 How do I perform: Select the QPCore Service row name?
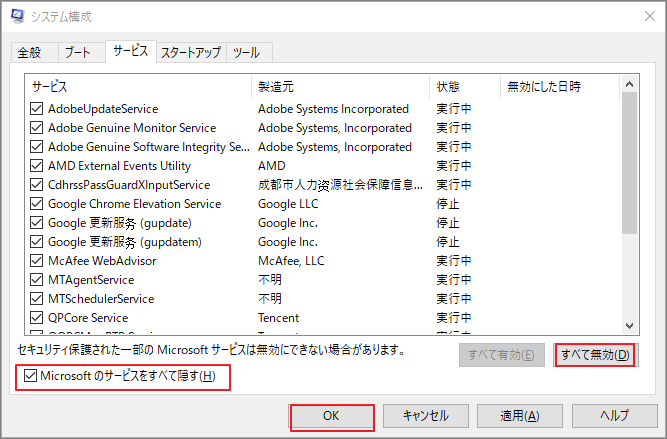click(x=88, y=318)
